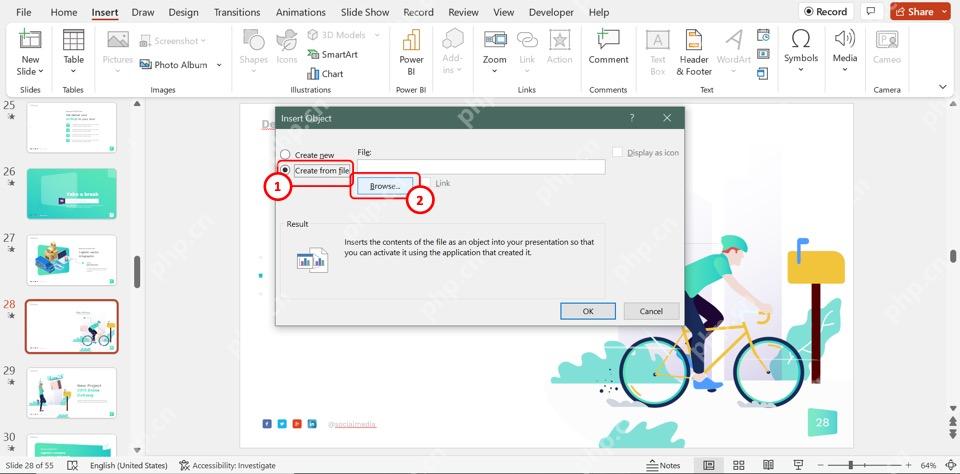Open the Add-ins icon

point(452,40)
